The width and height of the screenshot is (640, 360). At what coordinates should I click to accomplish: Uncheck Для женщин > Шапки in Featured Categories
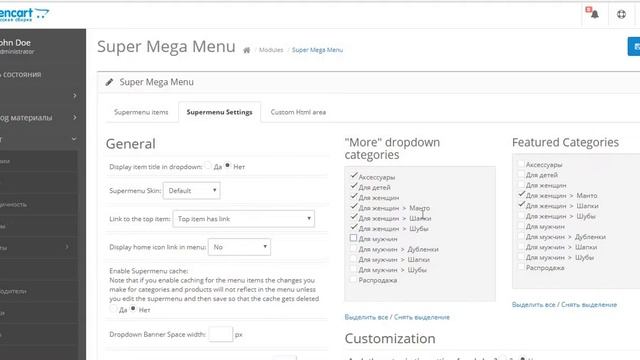pos(521,204)
